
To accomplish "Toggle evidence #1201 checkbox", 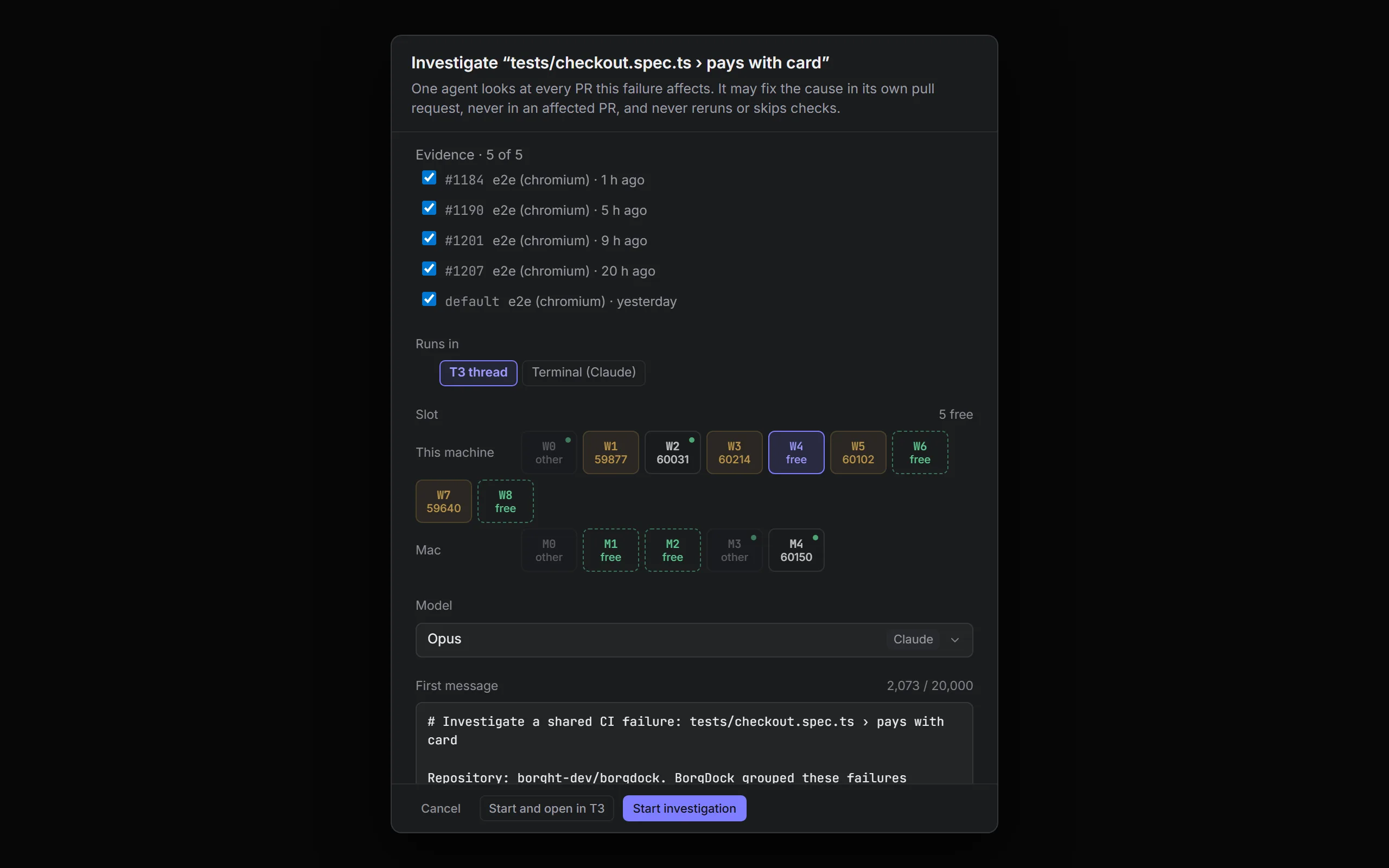I will tap(429, 238).
